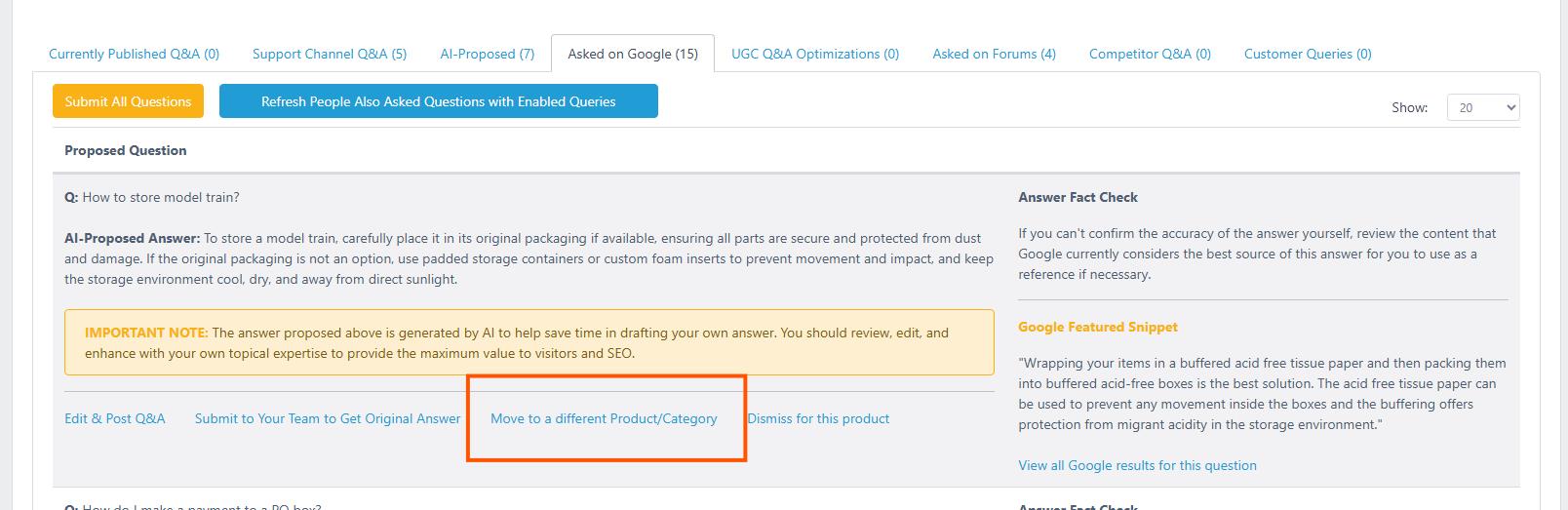Click the Google Featured Snippet heading
Viewport: 1568px width, 510px height.
click(x=1098, y=327)
